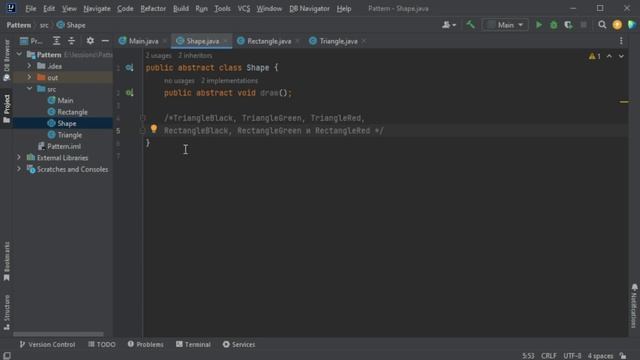Open the TODO tool window
Viewport: 640px width, 360px height.
point(102,344)
